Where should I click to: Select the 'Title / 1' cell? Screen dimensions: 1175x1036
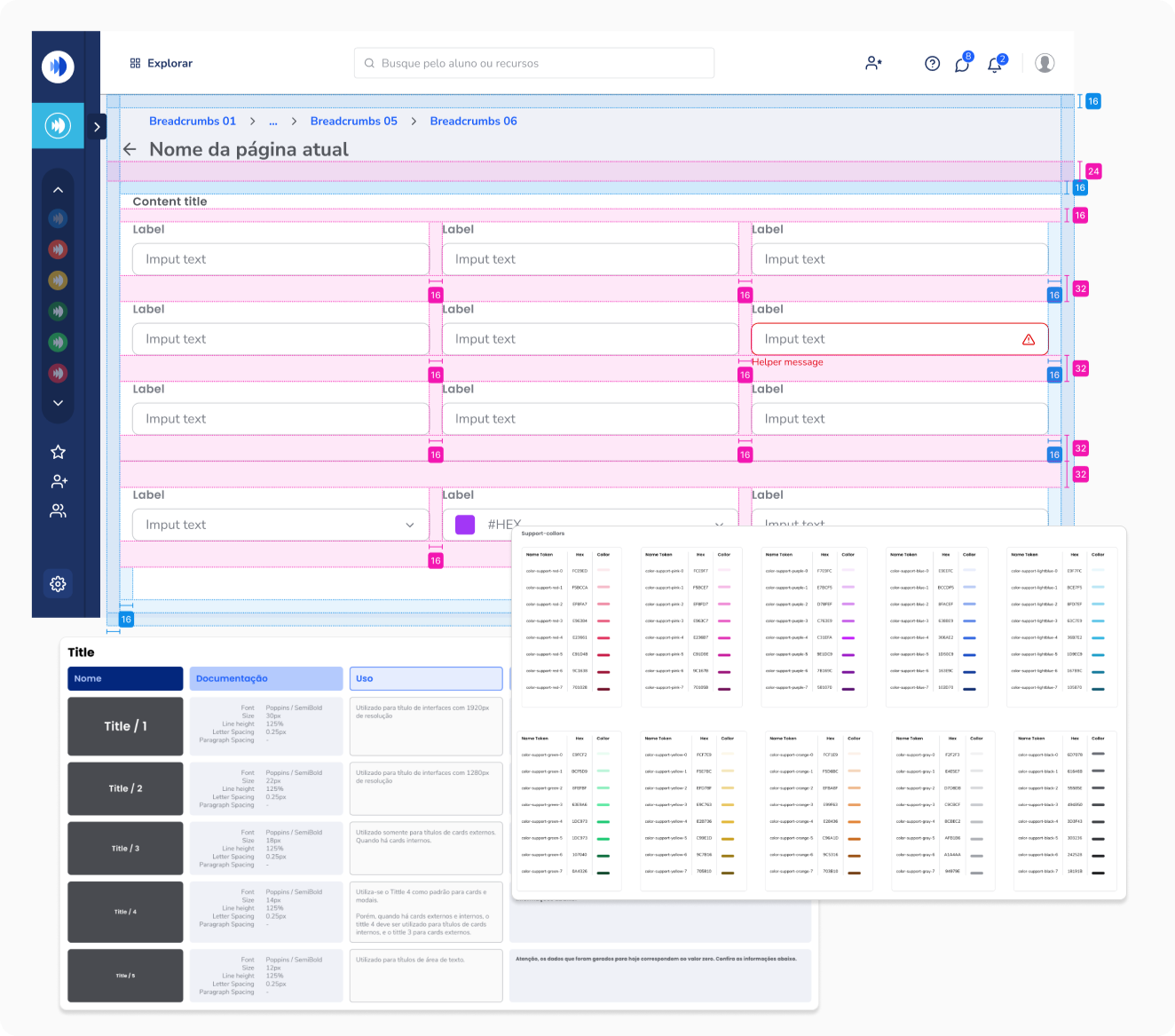125,726
